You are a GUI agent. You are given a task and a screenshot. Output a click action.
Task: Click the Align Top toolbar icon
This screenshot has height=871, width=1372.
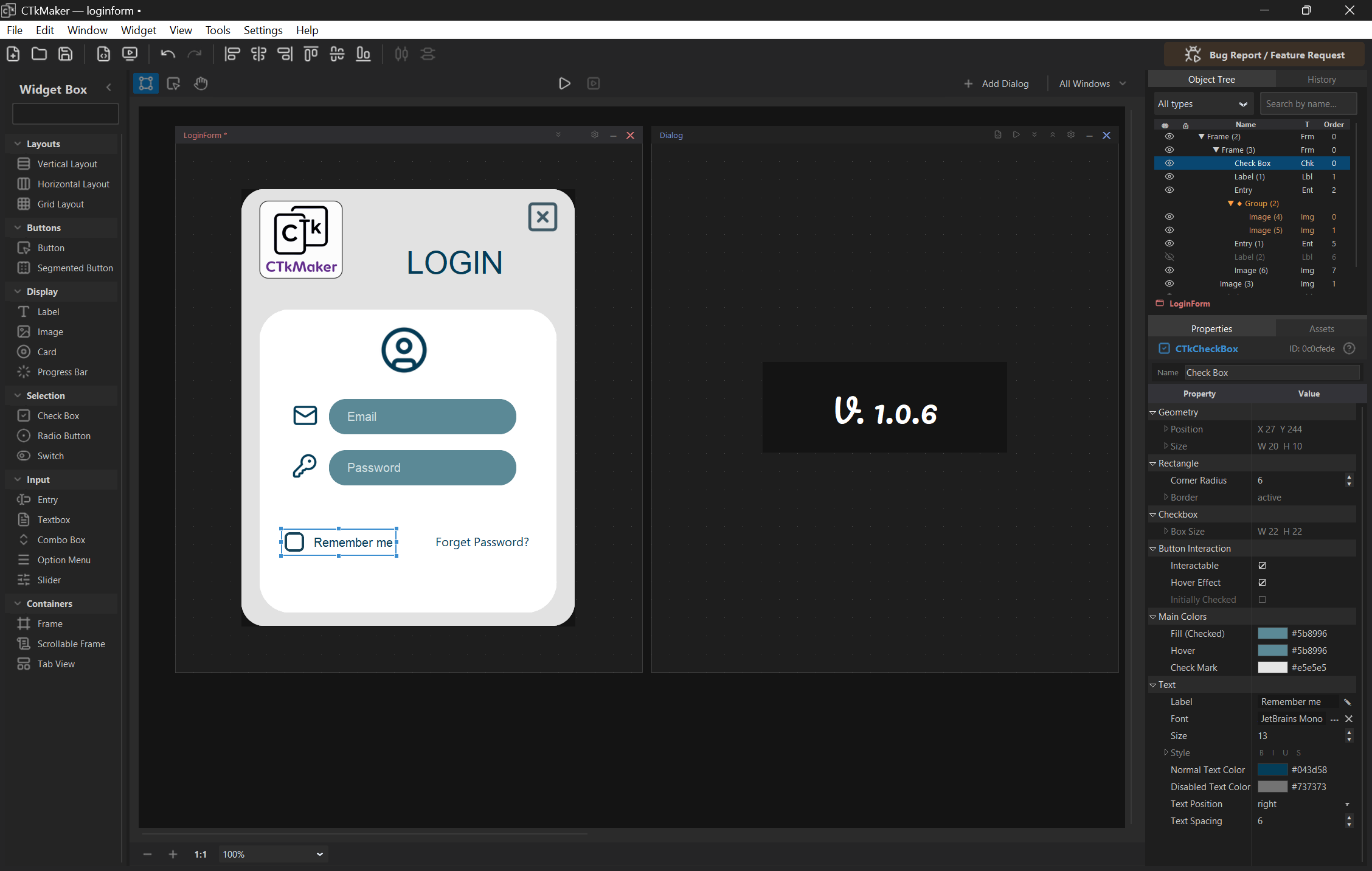[311, 54]
